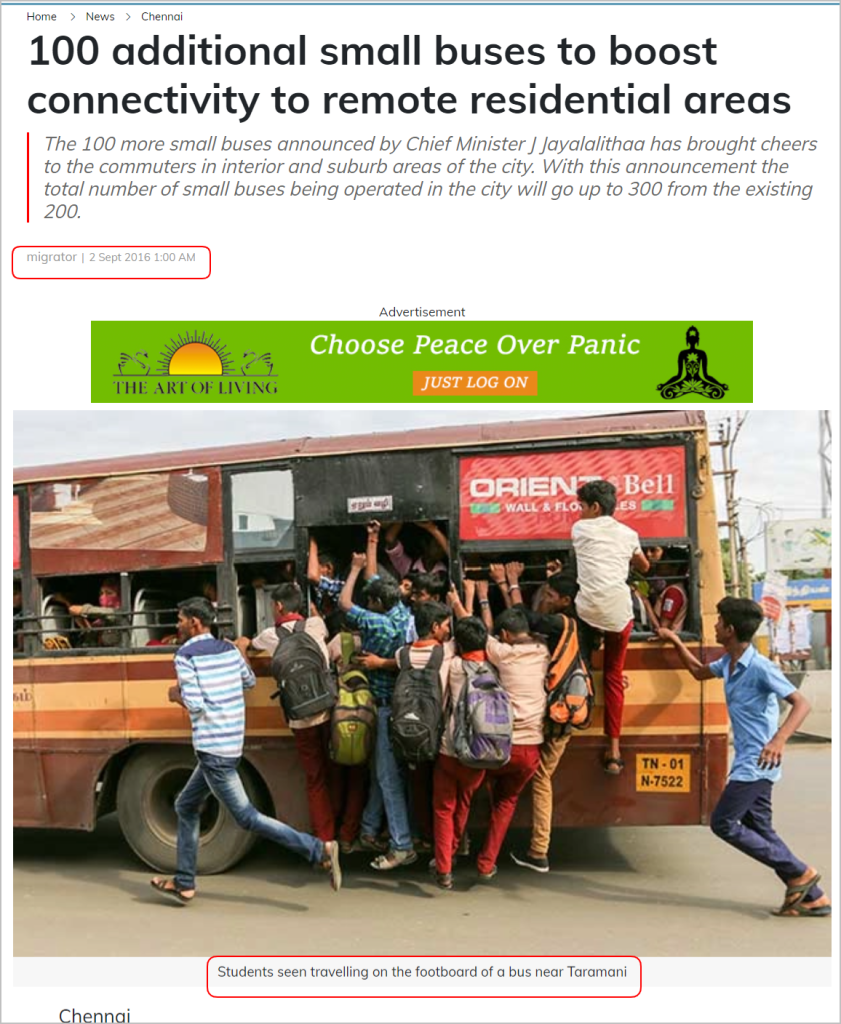
Task: Click the Choose Peace Over Panic banner text
Action: [475, 345]
